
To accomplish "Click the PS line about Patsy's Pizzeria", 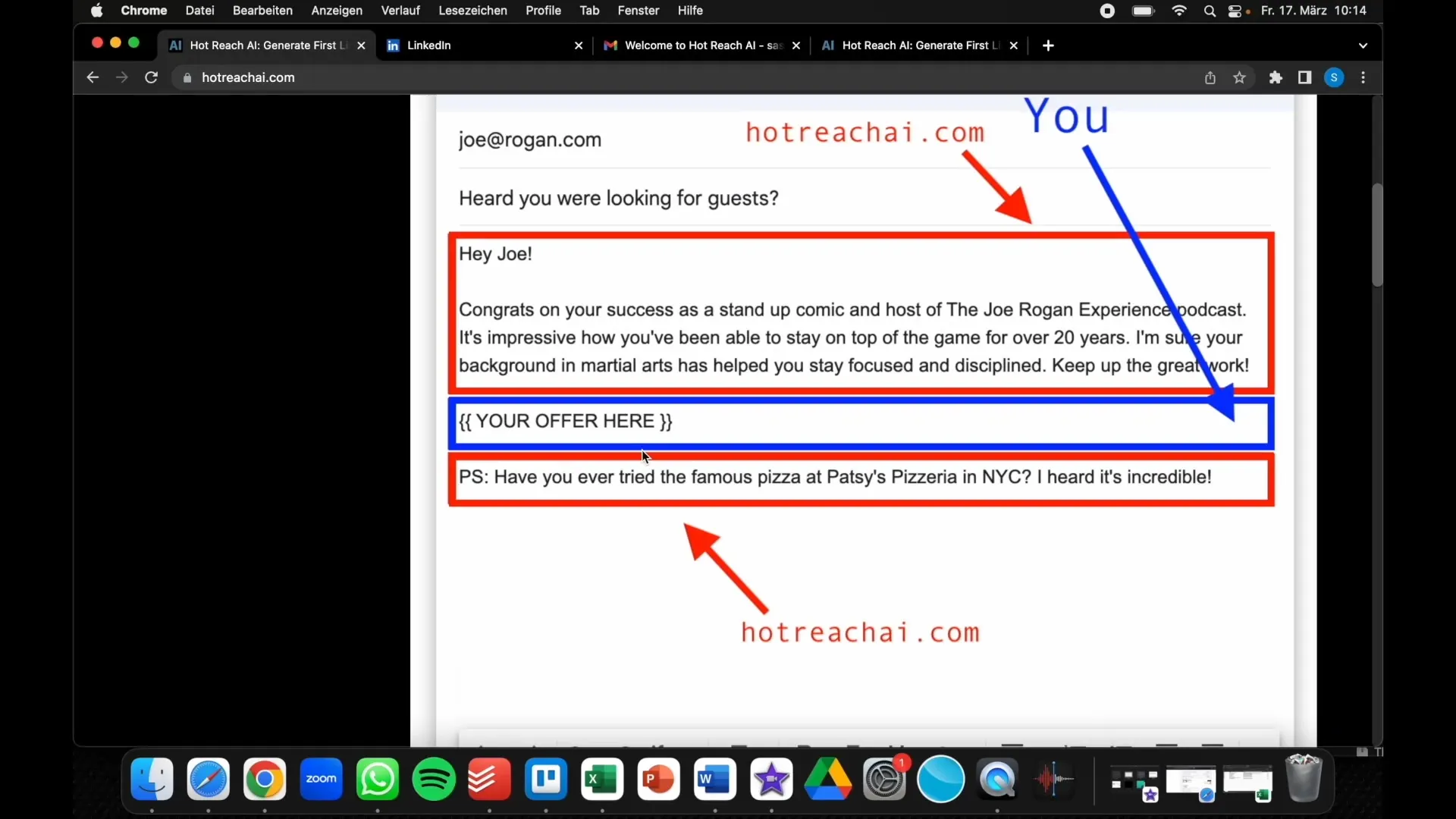I will [835, 477].
